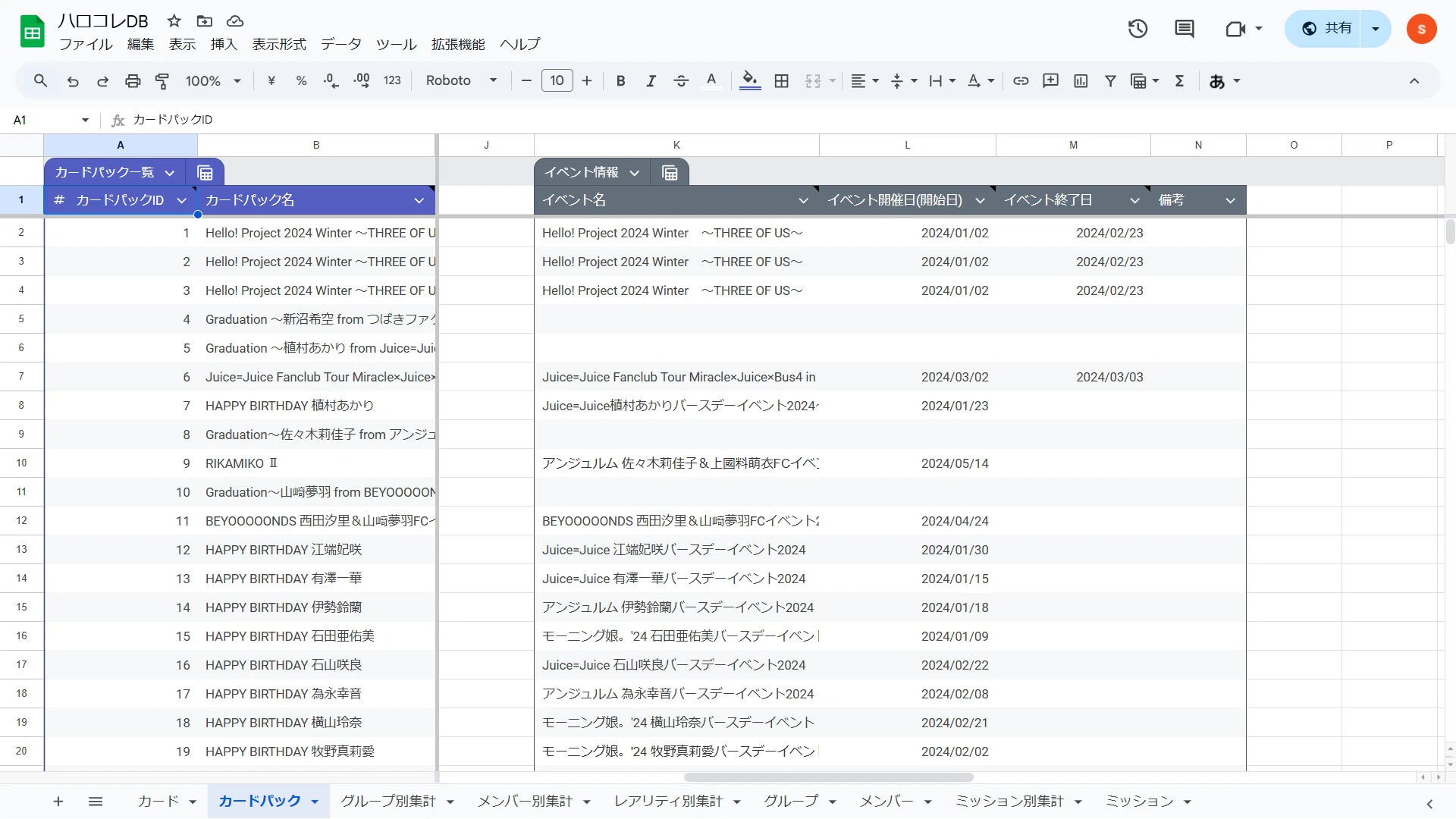Format cells as yen currency
1456x819 pixels.
tap(271, 80)
